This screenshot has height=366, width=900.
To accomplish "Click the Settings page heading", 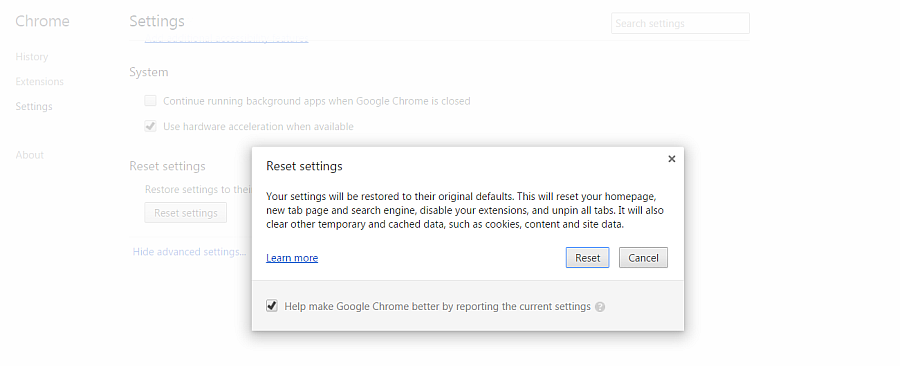I will point(157,21).
